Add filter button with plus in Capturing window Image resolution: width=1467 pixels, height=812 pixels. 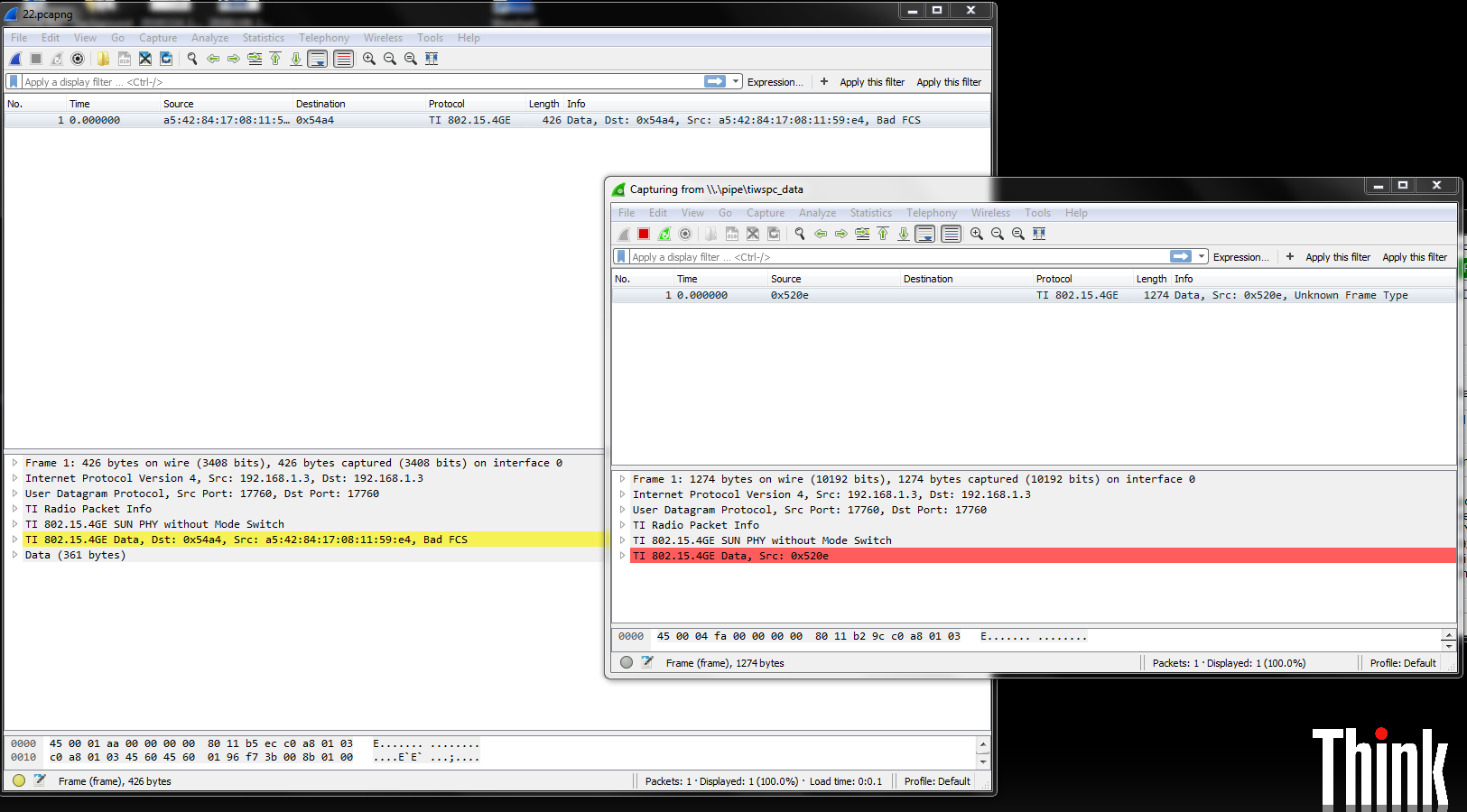pos(1290,257)
